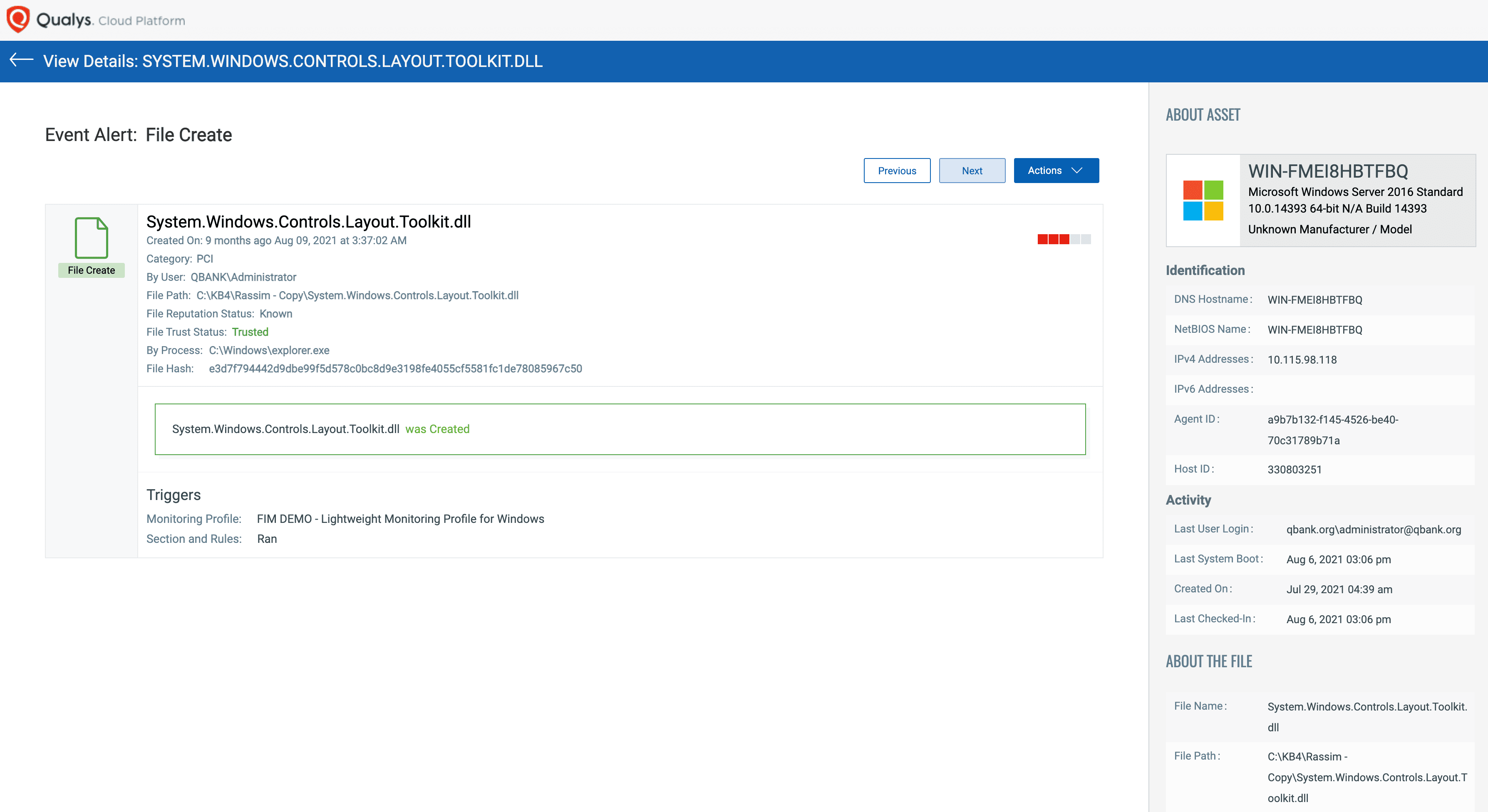This screenshot has width=1488, height=812.
Task: Click the ABOUT THE FILE heading
Action: point(1208,661)
